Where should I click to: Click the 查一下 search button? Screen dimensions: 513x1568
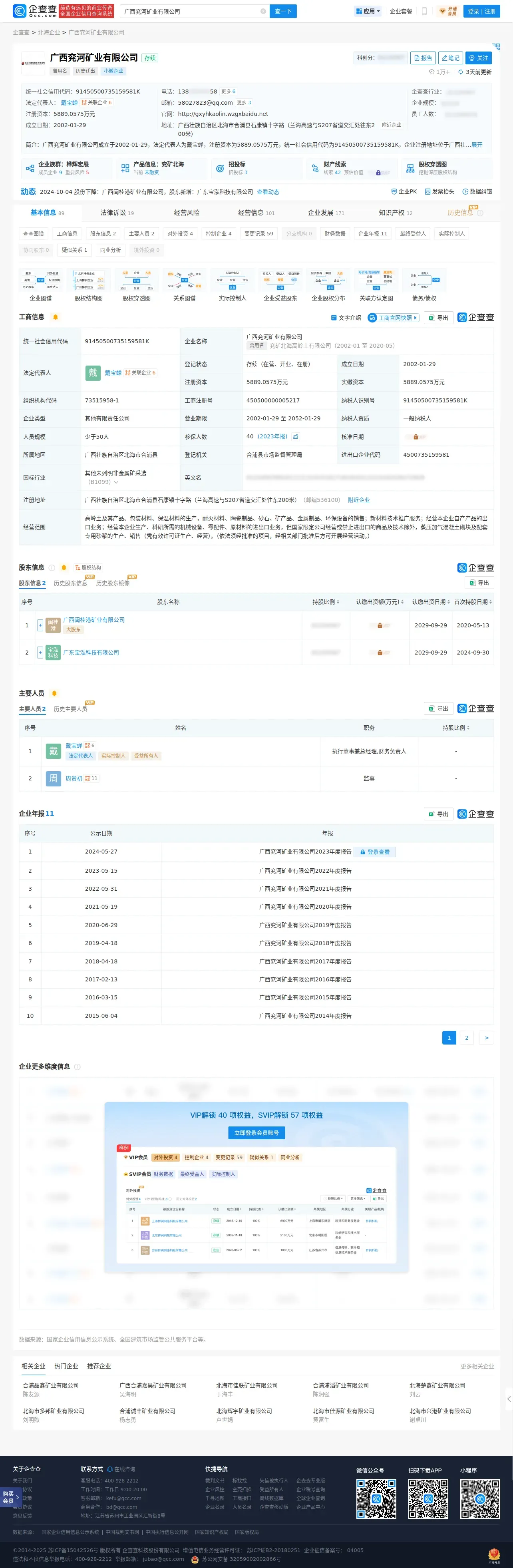[283, 12]
